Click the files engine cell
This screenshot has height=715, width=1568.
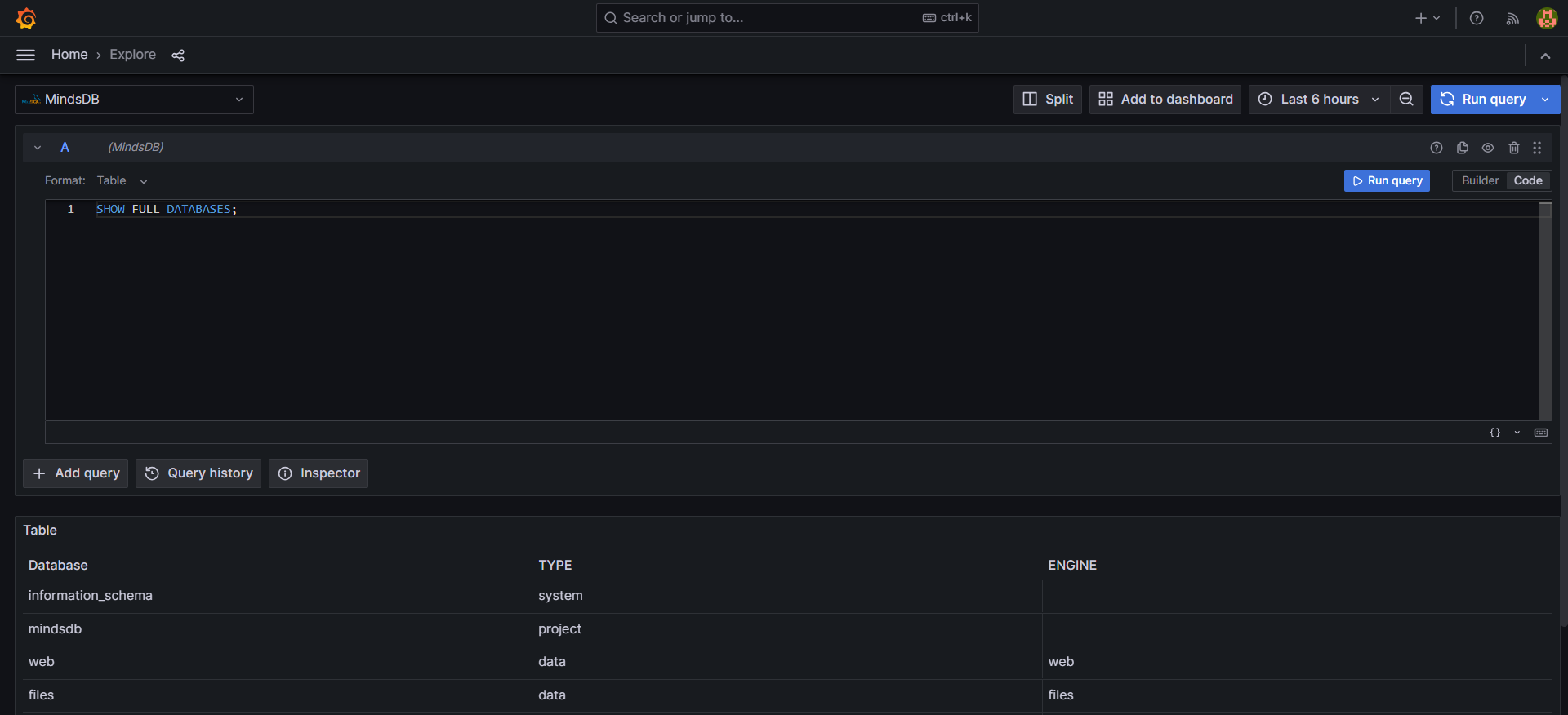click(x=1298, y=695)
